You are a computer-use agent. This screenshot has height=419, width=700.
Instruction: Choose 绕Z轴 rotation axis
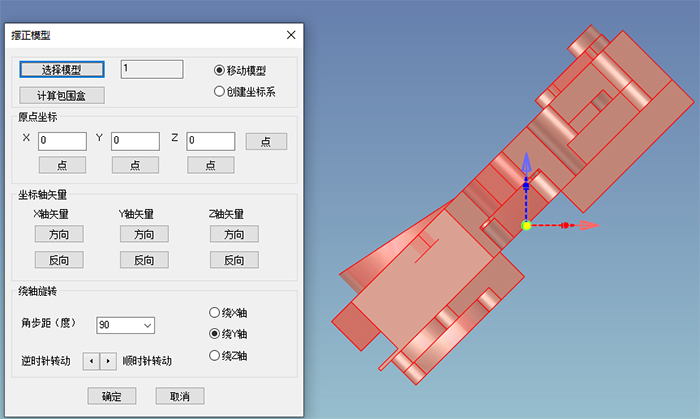(214, 356)
